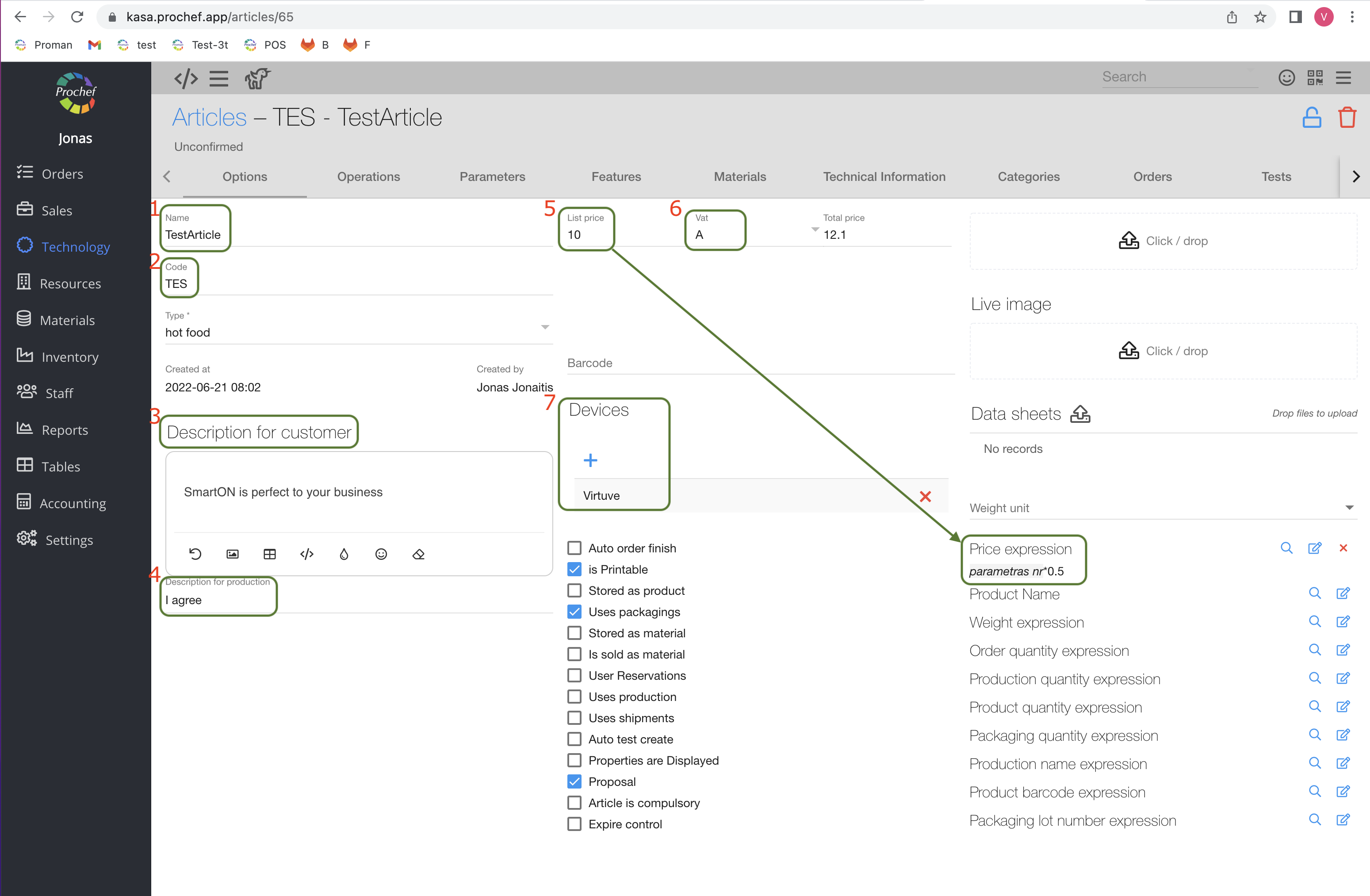The image size is (1370, 896).
Task: Click the blue unlock padlock icon
Action: coord(1311,118)
